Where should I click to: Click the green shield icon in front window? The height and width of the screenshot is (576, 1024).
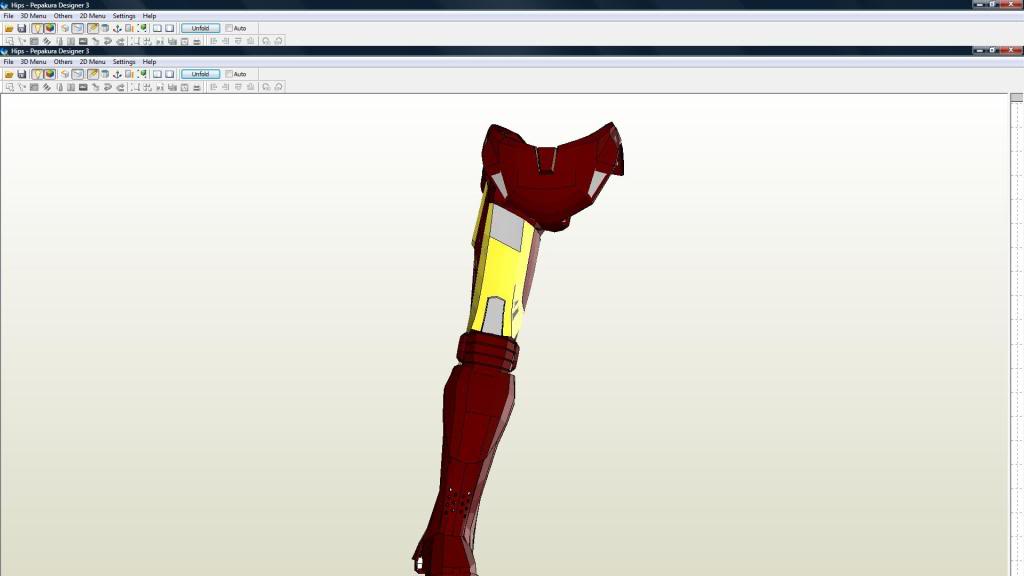pos(142,74)
